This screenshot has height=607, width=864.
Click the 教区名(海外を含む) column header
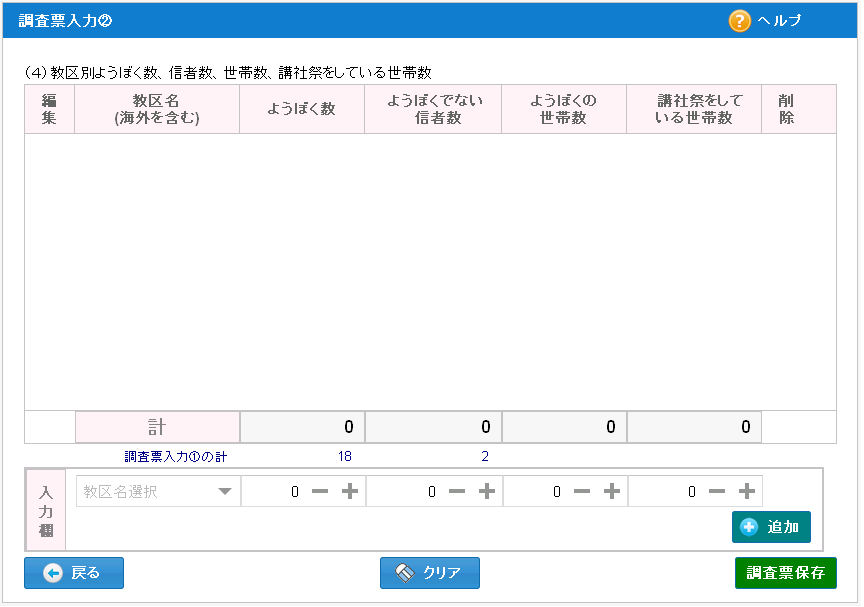click(158, 110)
